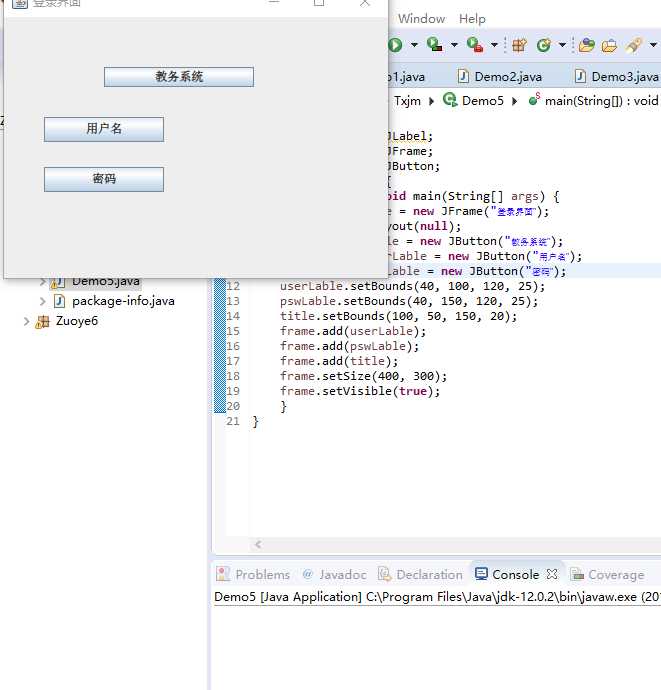Expand the breadcrumb arrow after Txjm

(431, 101)
